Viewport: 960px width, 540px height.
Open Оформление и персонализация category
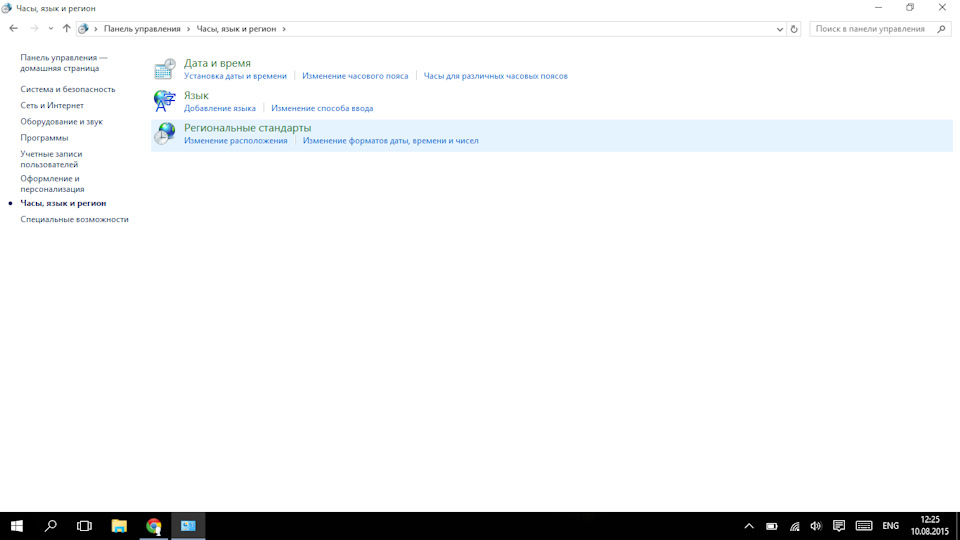(53, 184)
